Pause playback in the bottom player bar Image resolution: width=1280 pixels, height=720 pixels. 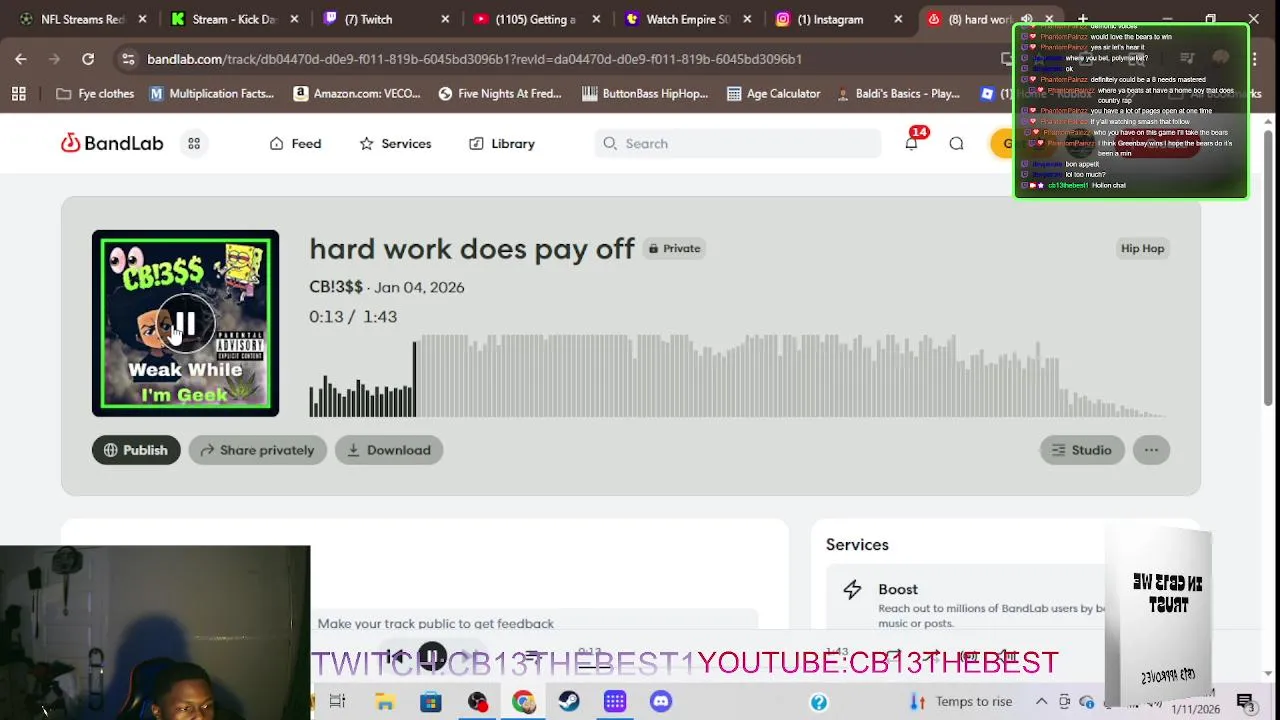[x=431, y=657]
